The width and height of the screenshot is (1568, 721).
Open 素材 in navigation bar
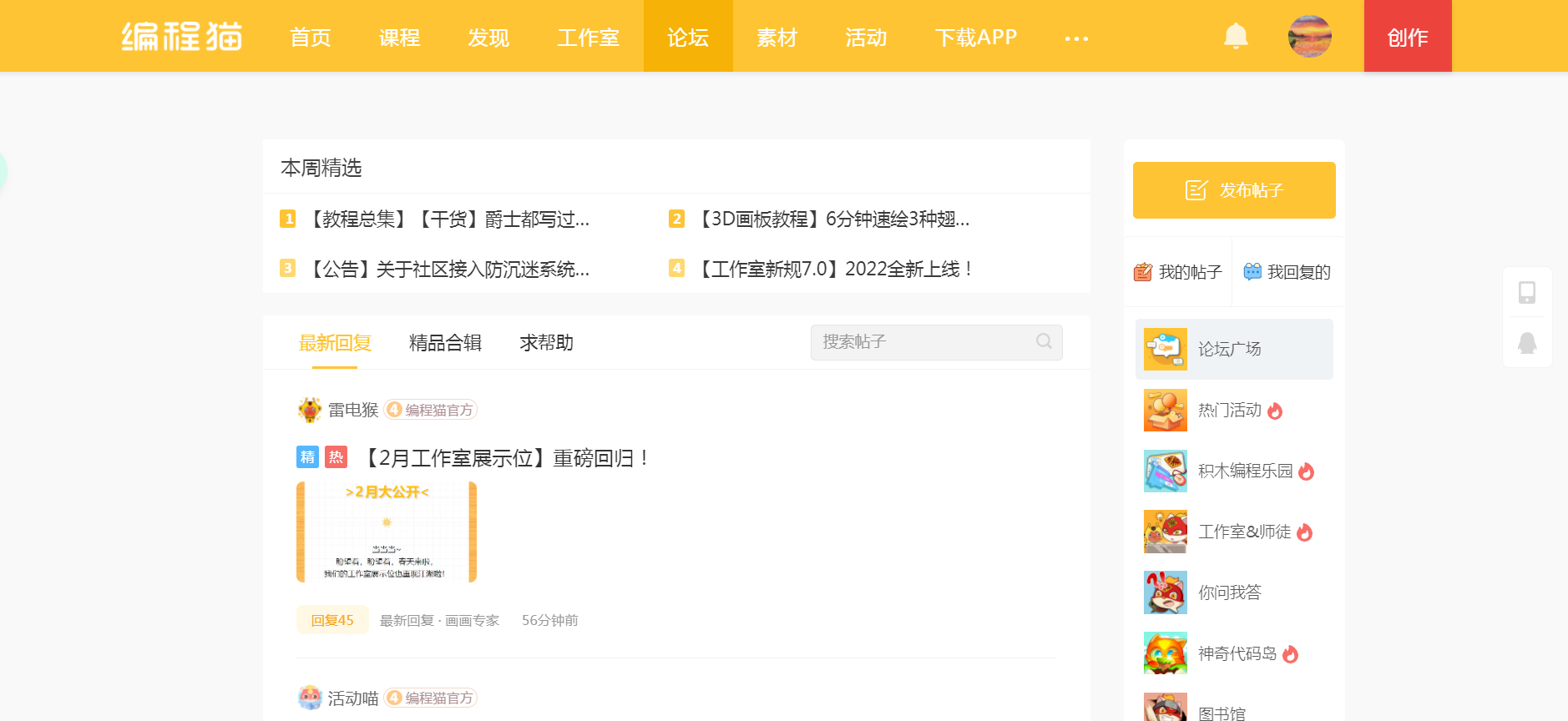[x=777, y=38]
